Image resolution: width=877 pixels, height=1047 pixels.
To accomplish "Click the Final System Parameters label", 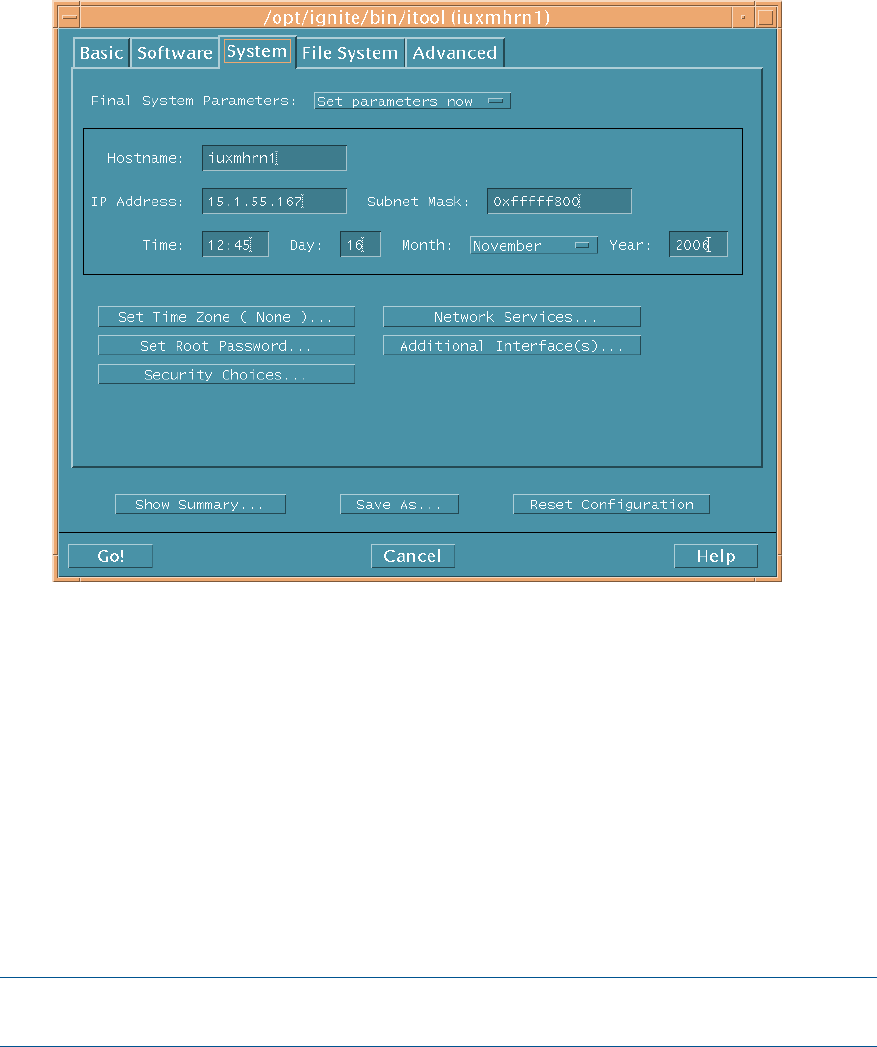I will tap(194, 101).
